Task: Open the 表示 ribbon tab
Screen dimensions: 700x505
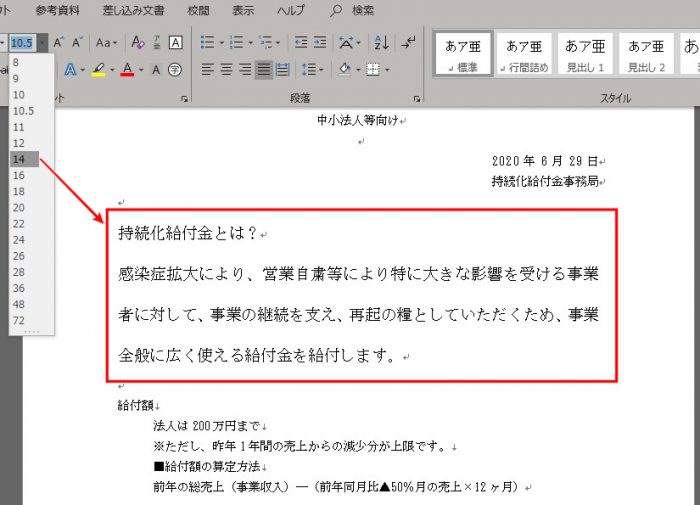Action: point(243,10)
